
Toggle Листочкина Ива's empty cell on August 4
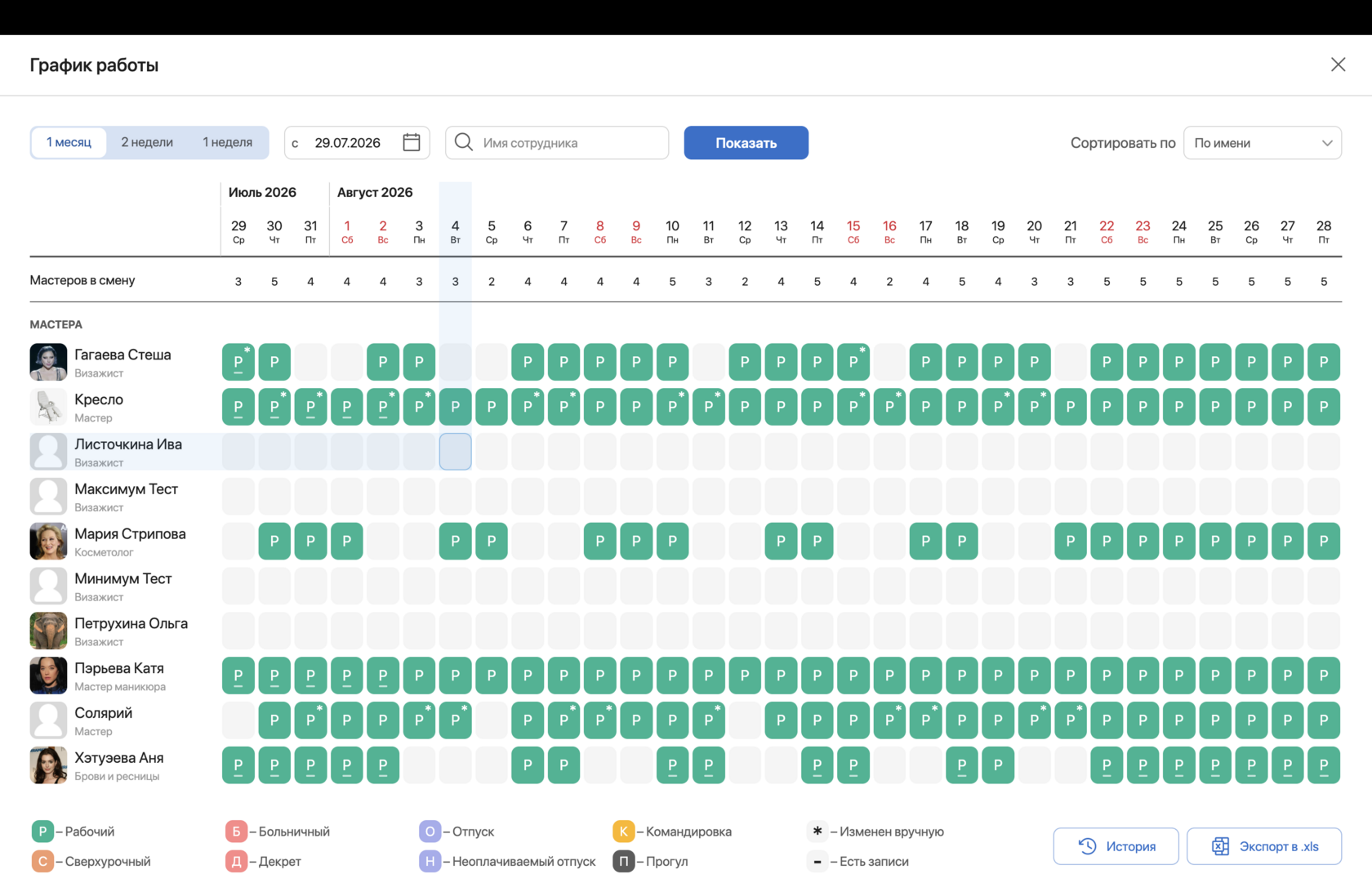point(455,451)
